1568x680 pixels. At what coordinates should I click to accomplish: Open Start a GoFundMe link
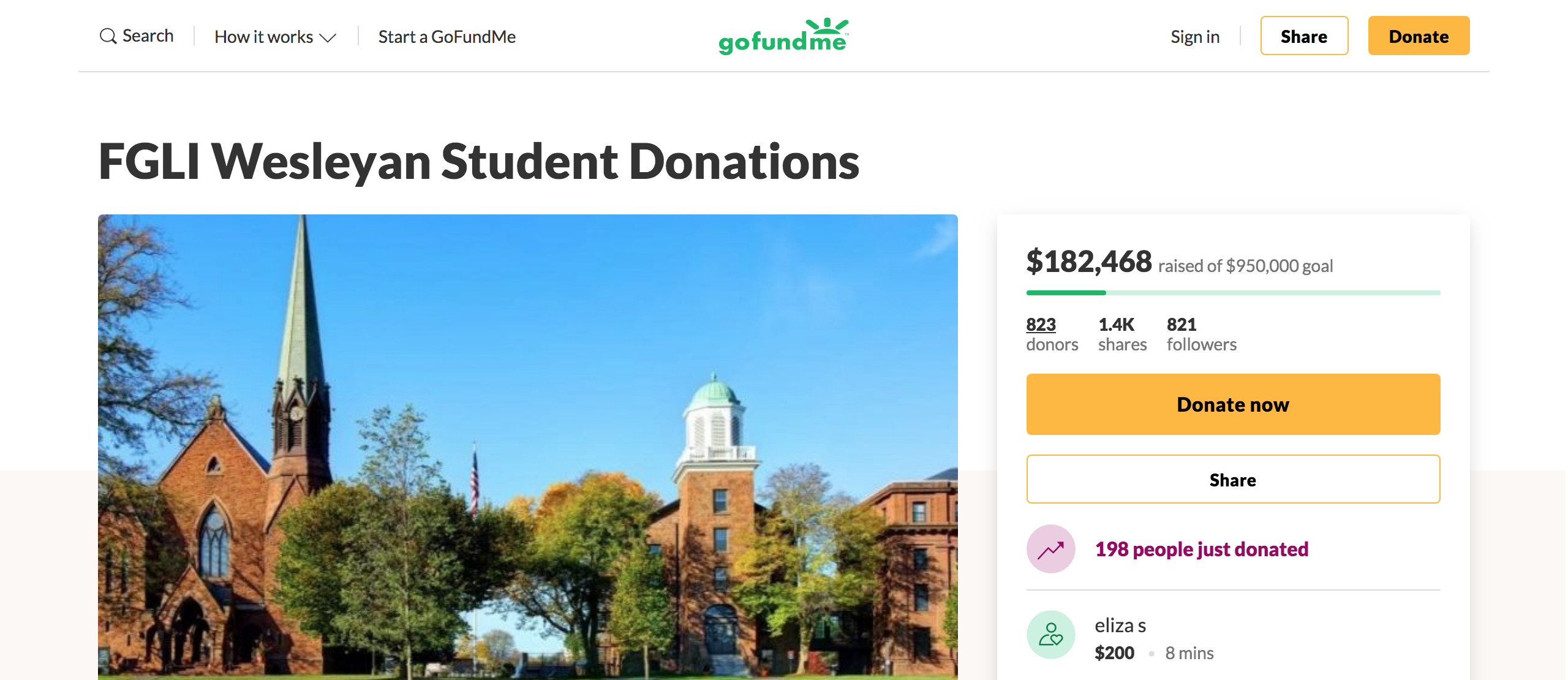click(447, 37)
